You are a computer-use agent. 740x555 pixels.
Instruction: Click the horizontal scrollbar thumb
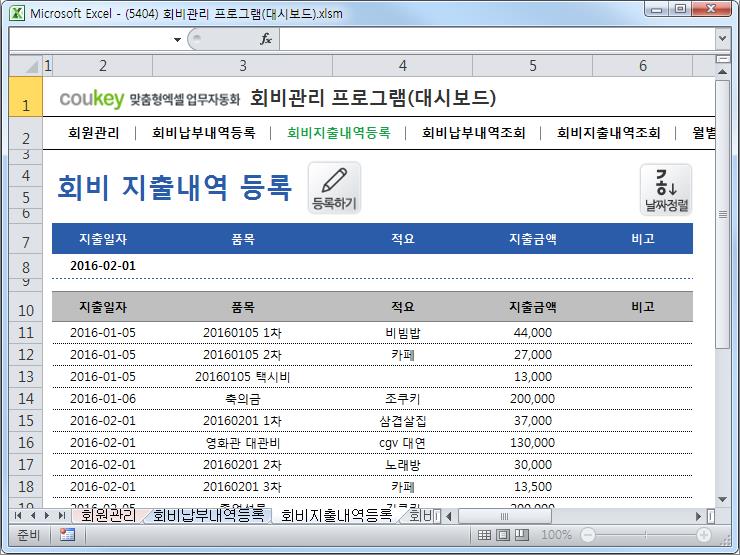(505, 516)
